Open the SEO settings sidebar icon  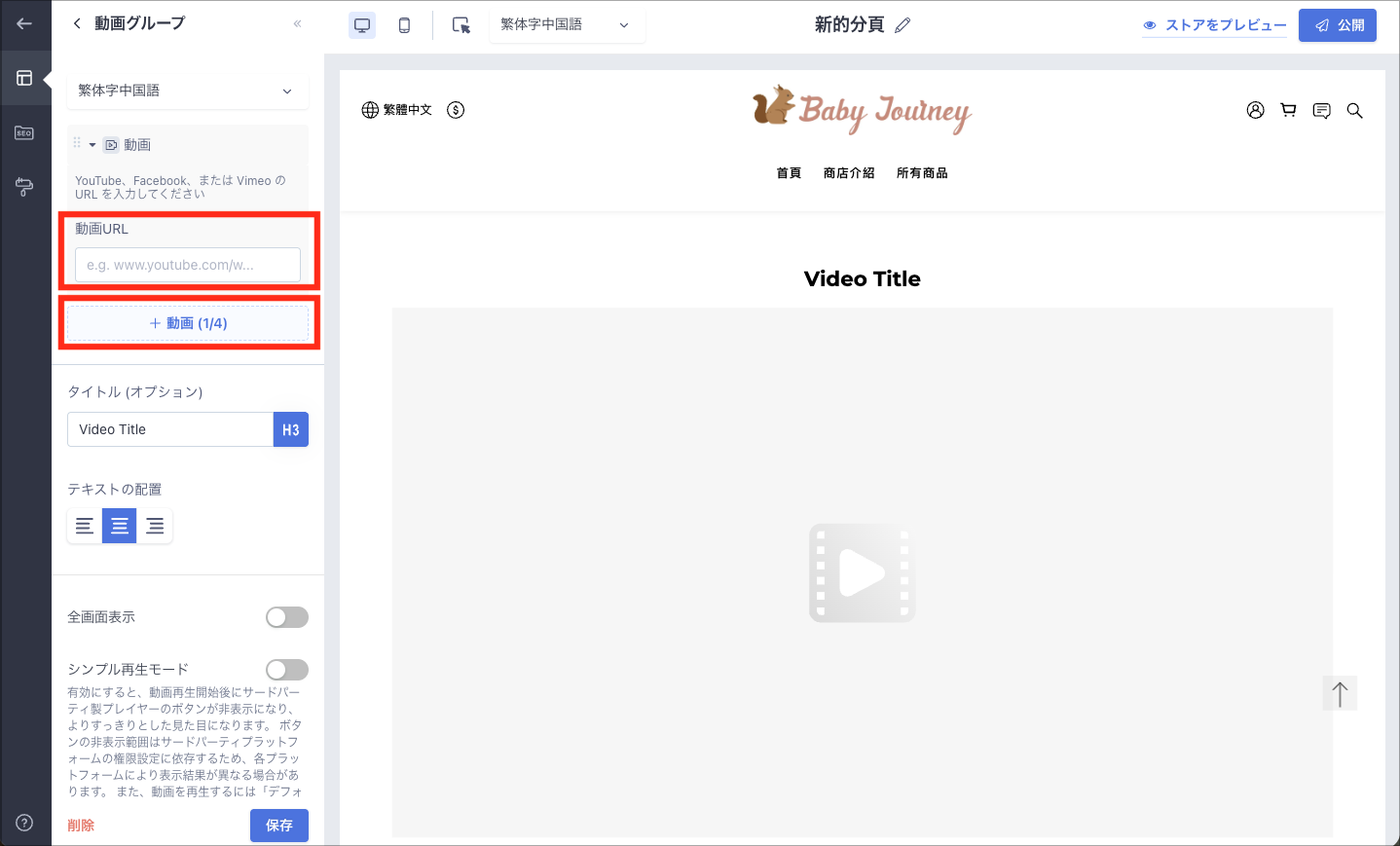pyautogui.click(x=24, y=132)
